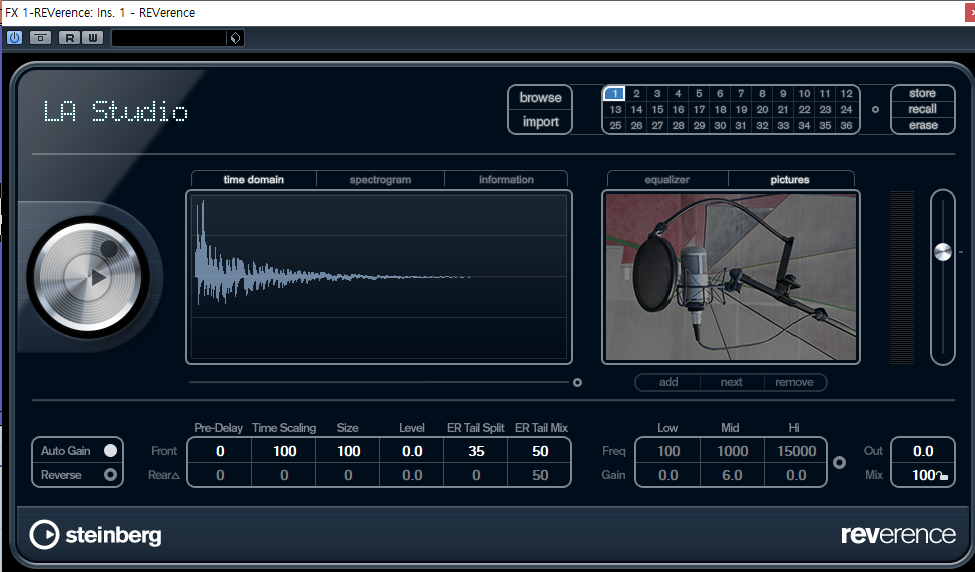The width and height of the screenshot is (975, 572).
Task: Switch to the time domain tab
Action: tap(254, 180)
